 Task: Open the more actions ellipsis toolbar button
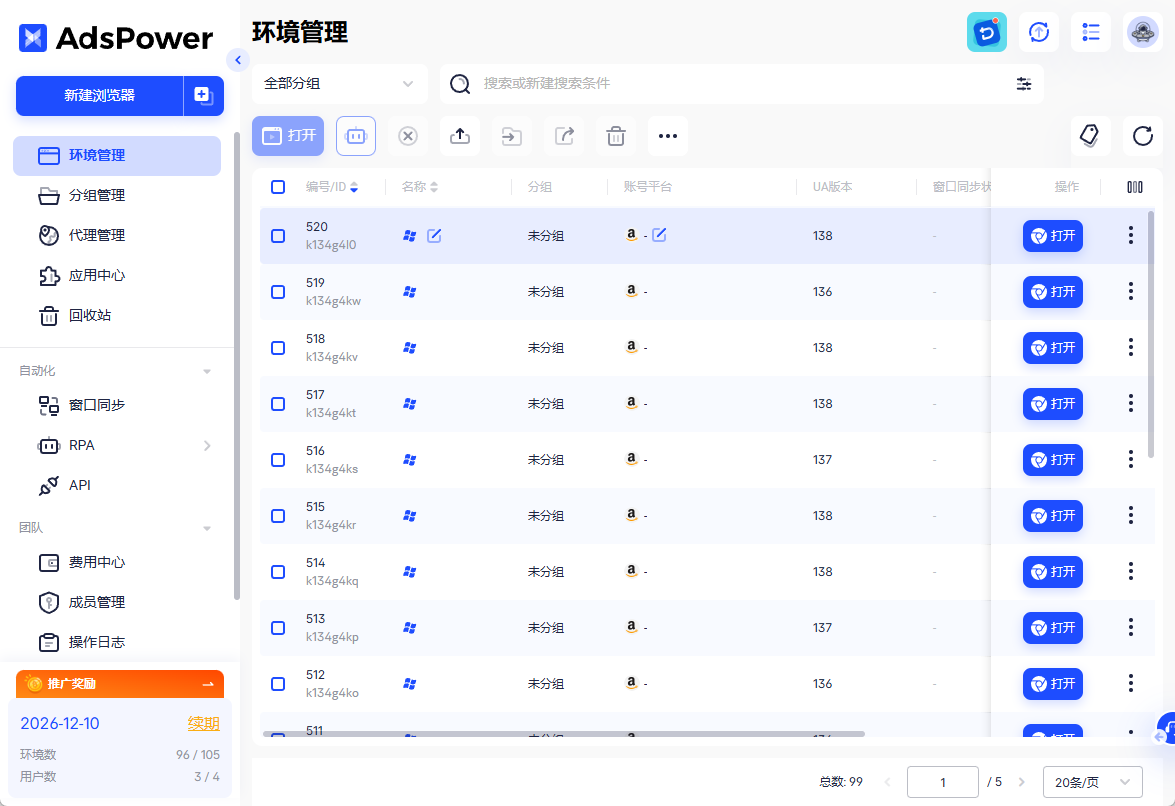668,136
